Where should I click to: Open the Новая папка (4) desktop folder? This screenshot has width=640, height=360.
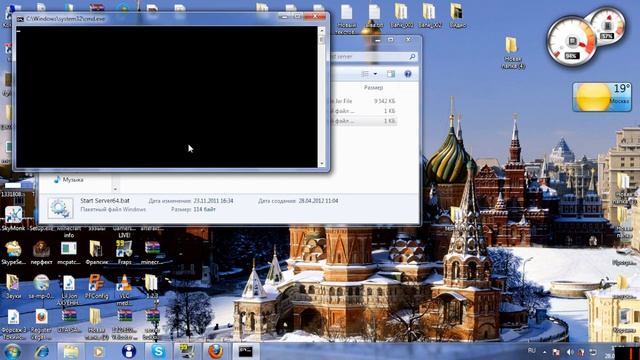click(513, 52)
